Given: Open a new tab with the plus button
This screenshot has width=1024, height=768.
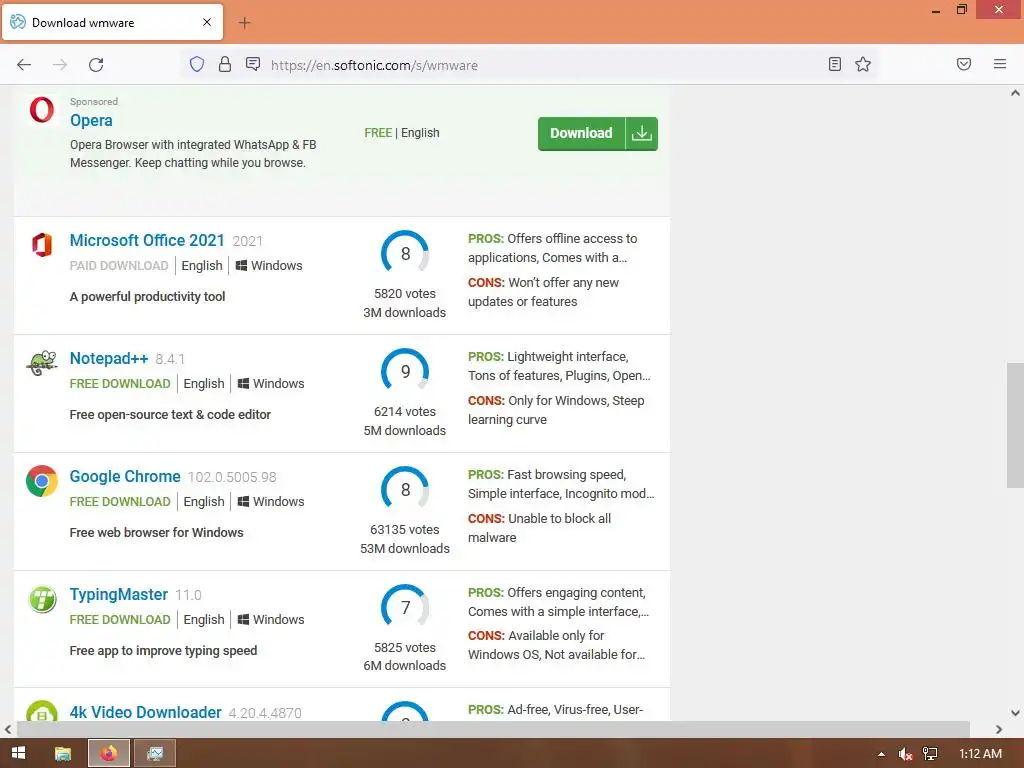Looking at the screenshot, I should [244, 23].
